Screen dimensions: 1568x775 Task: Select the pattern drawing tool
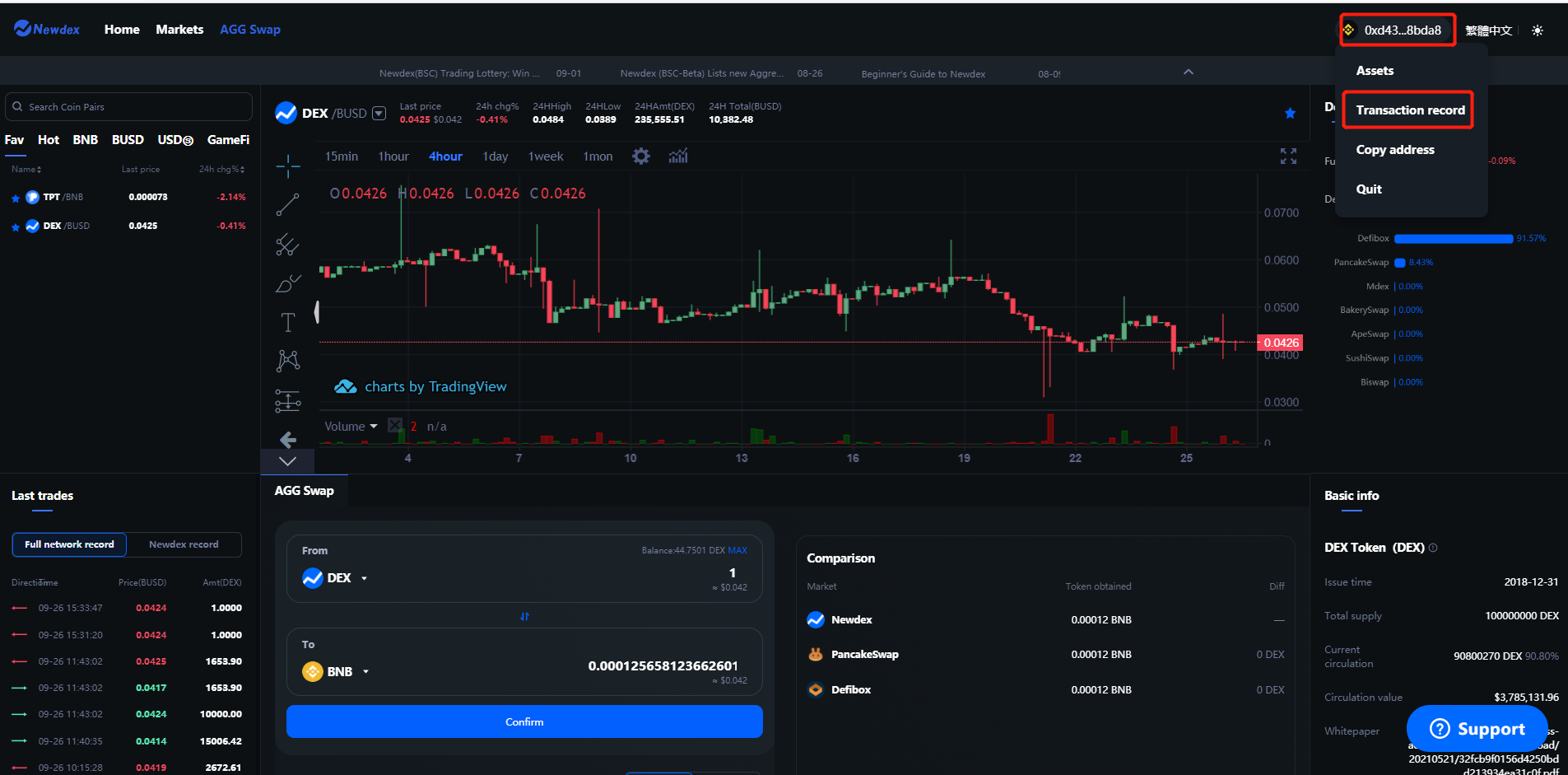pos(287,360)
